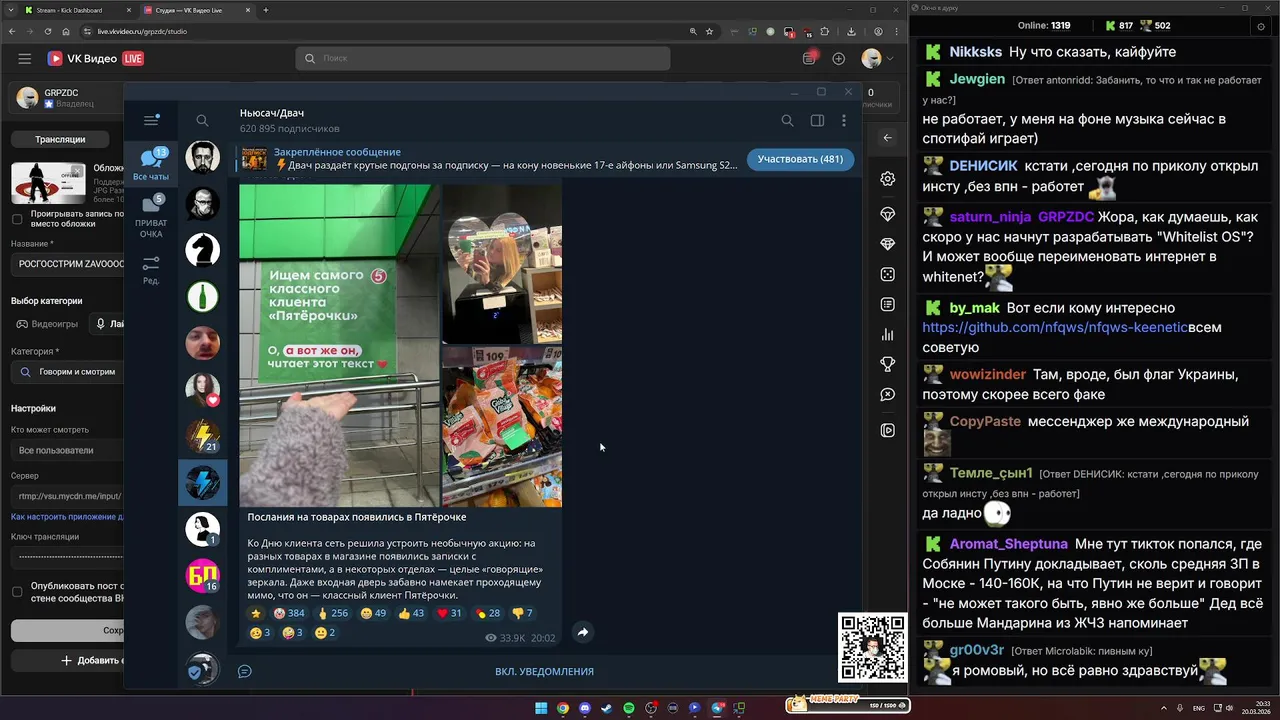This screenshot has width=1280, height=720.
Task: Open the large Пятёрочка banner photo
Action: 339,345
